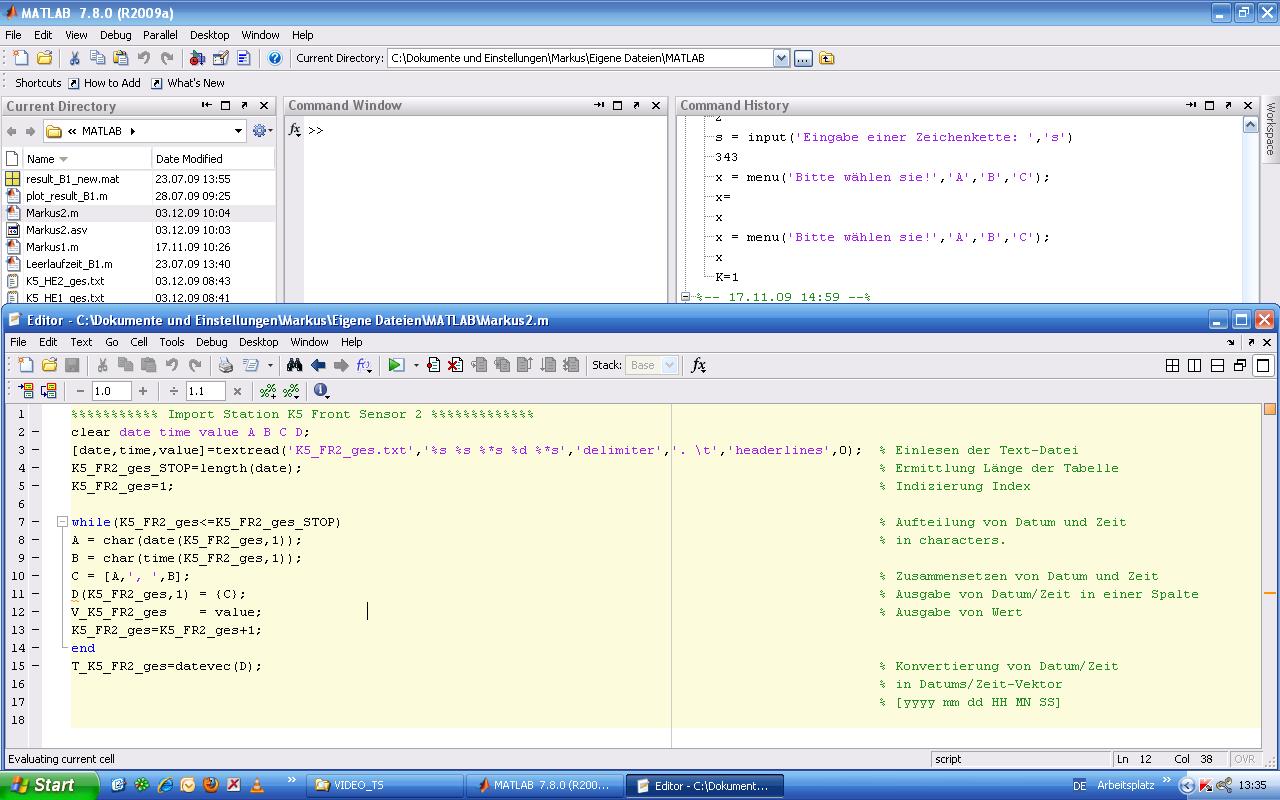The height and width of the screenshot is (800, 1280).
Task: Click the GUIDE icon in the main toolbar
Action: [220, 58]
